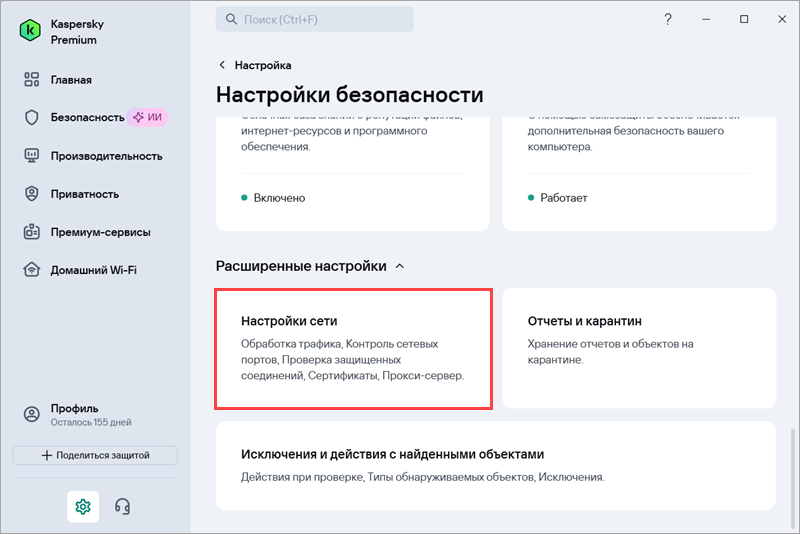Open the Главная section icon
This screenshot has width=800, height=534.
(x=32, y=80)
